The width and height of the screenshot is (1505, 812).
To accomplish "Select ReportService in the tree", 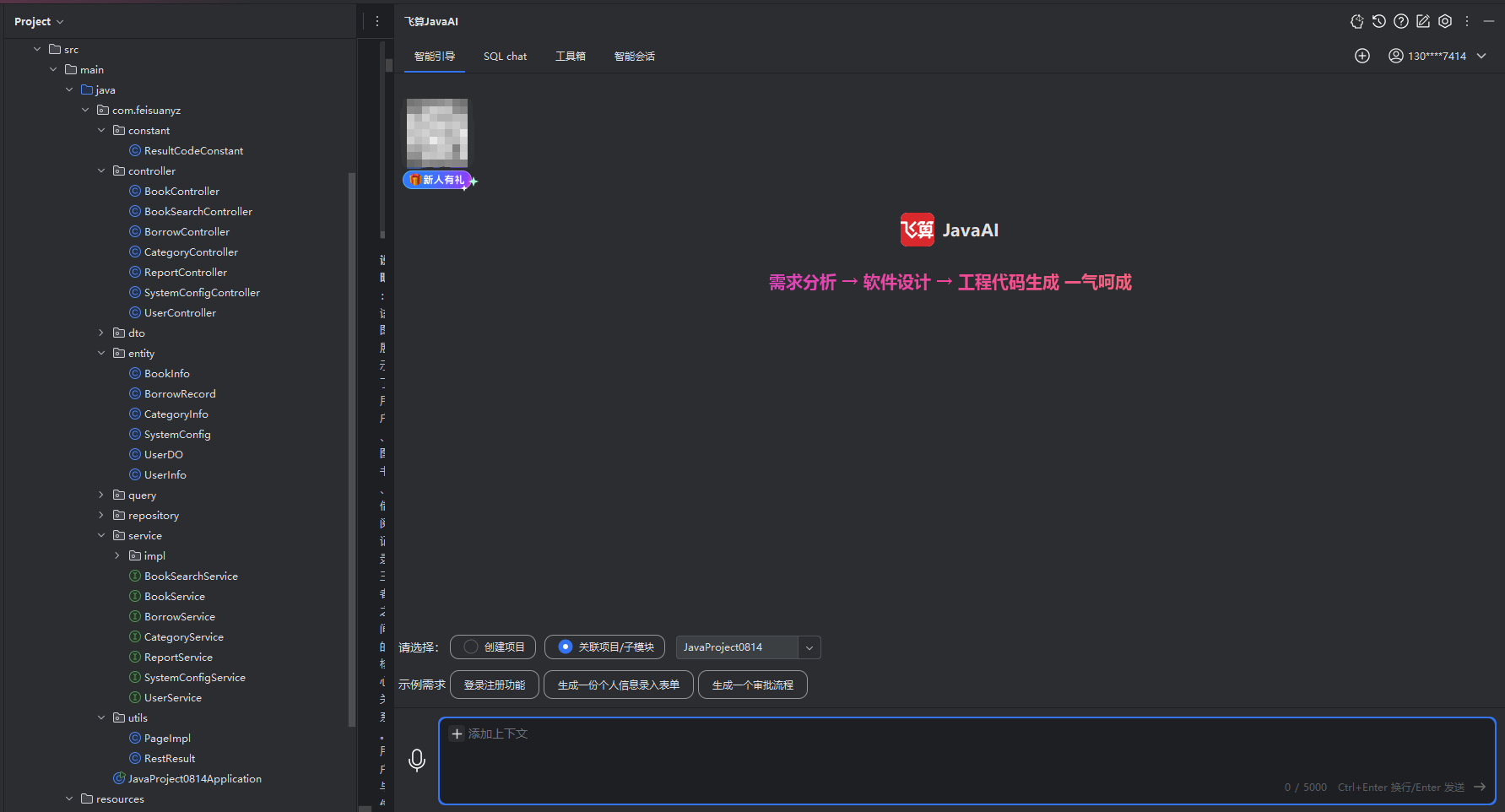I will click(x=178, y=657).
